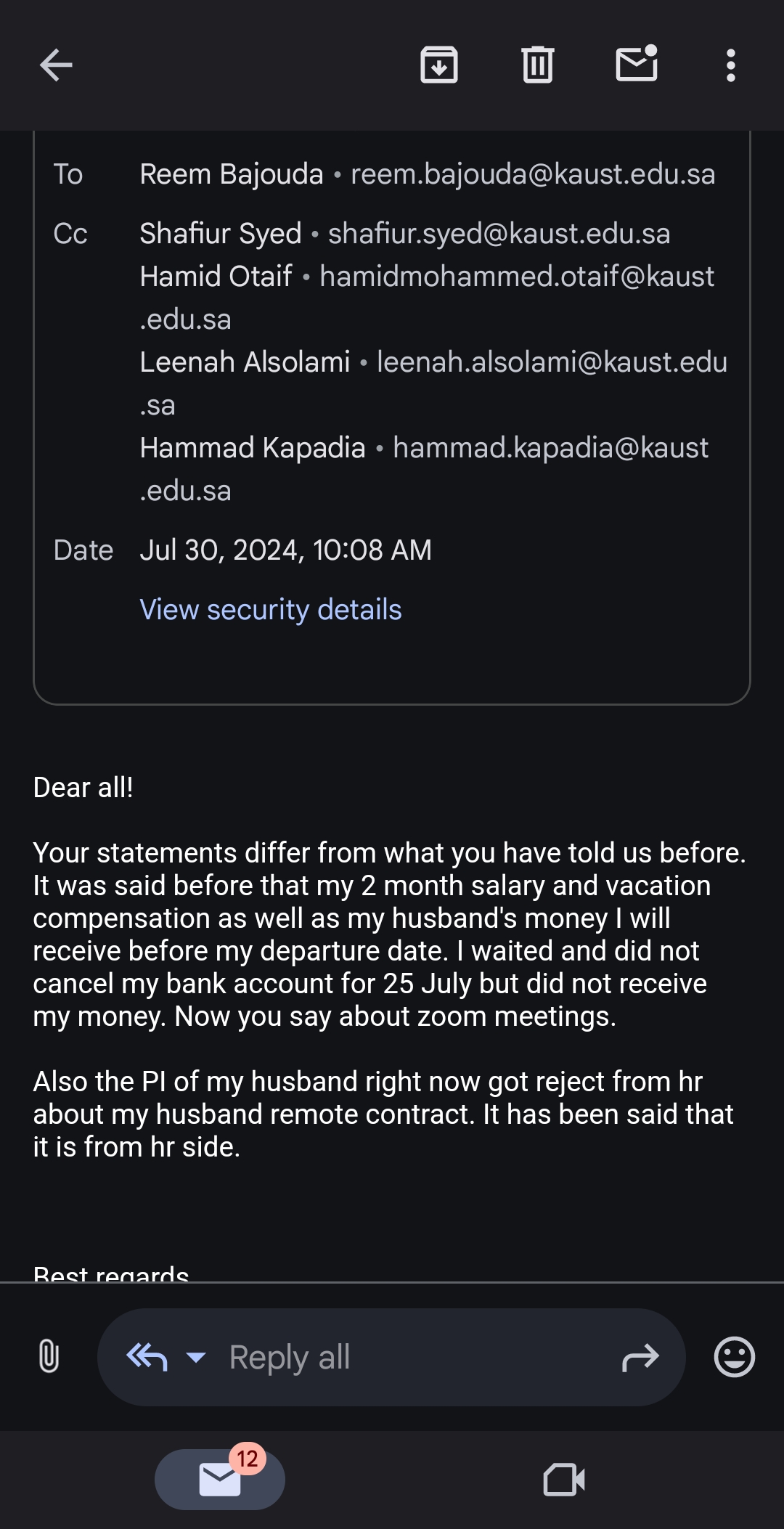Forward the email using forward arrow
This screenshot has height=1529, width=784.
(640, 1357)
